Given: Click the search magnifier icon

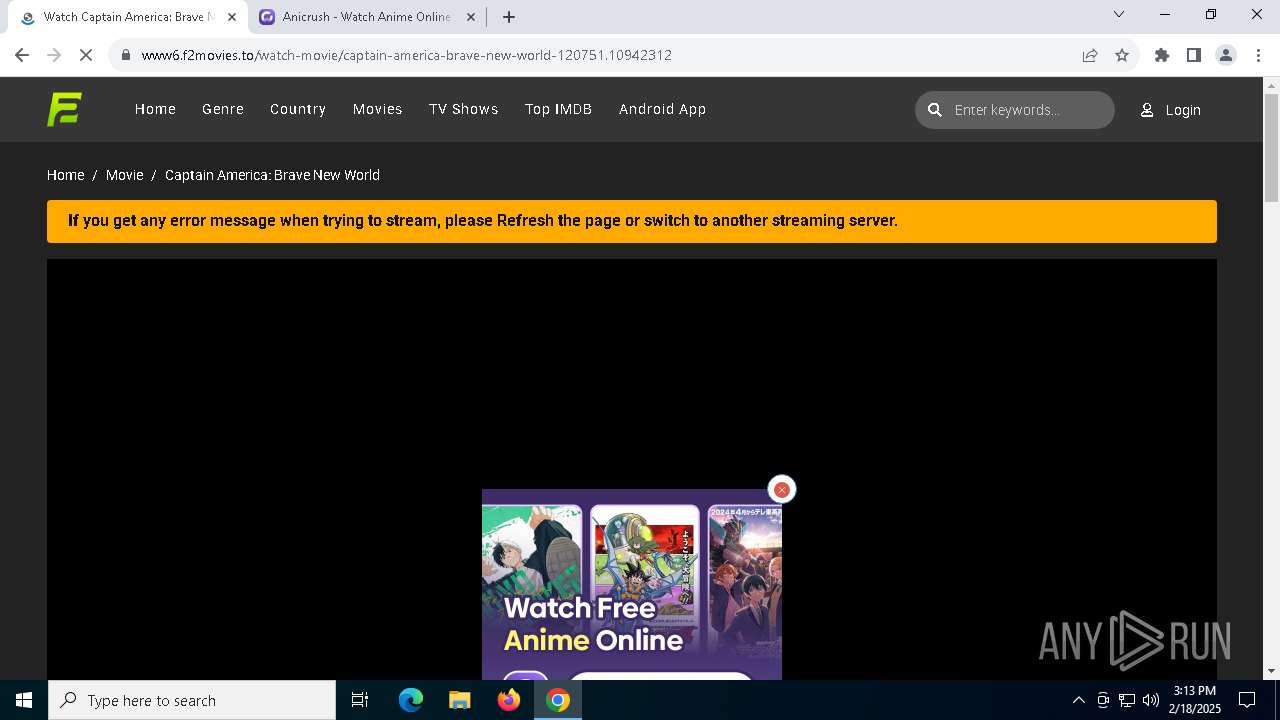Looking at the screenshot, I should point(935,110).
